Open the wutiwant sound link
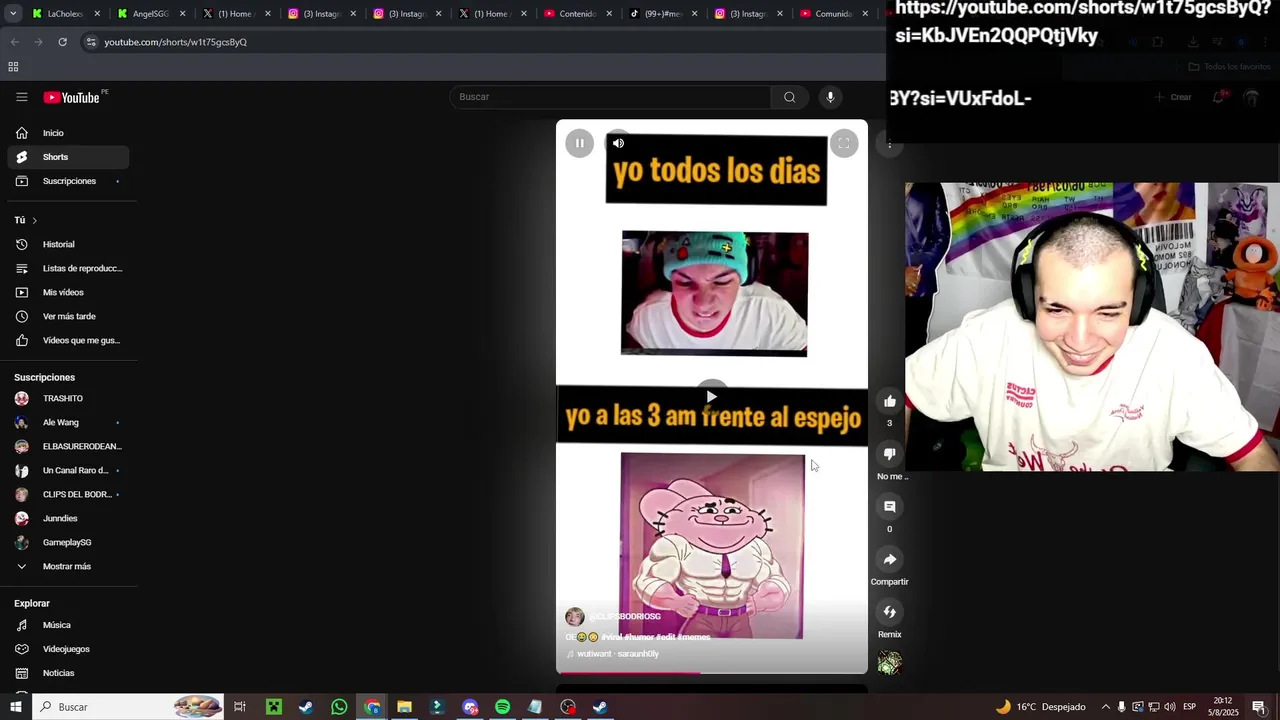Viewport: 1280px width, 720px height. click(618, 654)
